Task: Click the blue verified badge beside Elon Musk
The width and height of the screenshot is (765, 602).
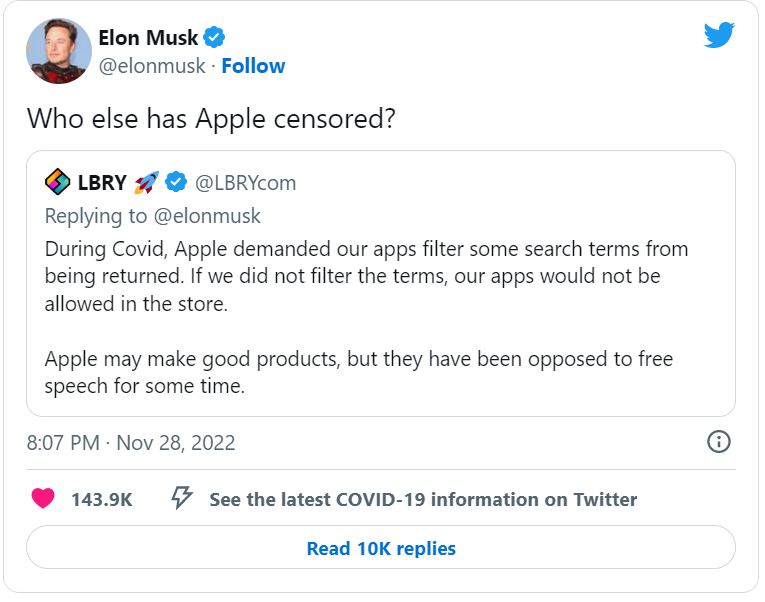Action: [214, 38]
